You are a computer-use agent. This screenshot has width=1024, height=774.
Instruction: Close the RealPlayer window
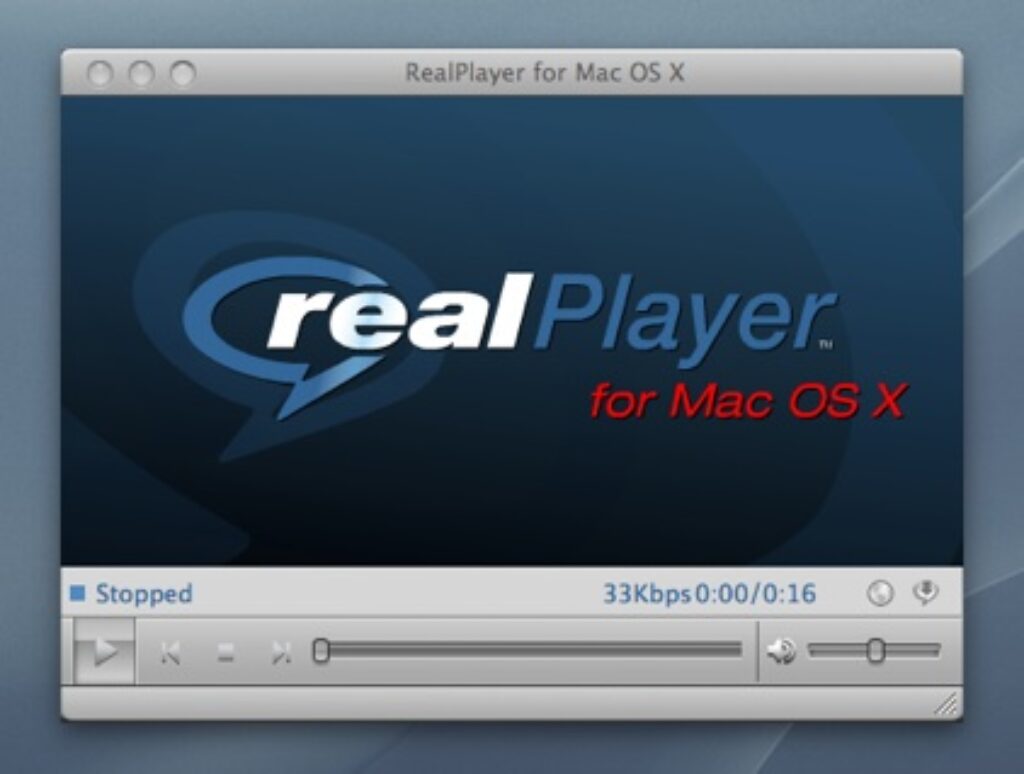click(100, 73)
